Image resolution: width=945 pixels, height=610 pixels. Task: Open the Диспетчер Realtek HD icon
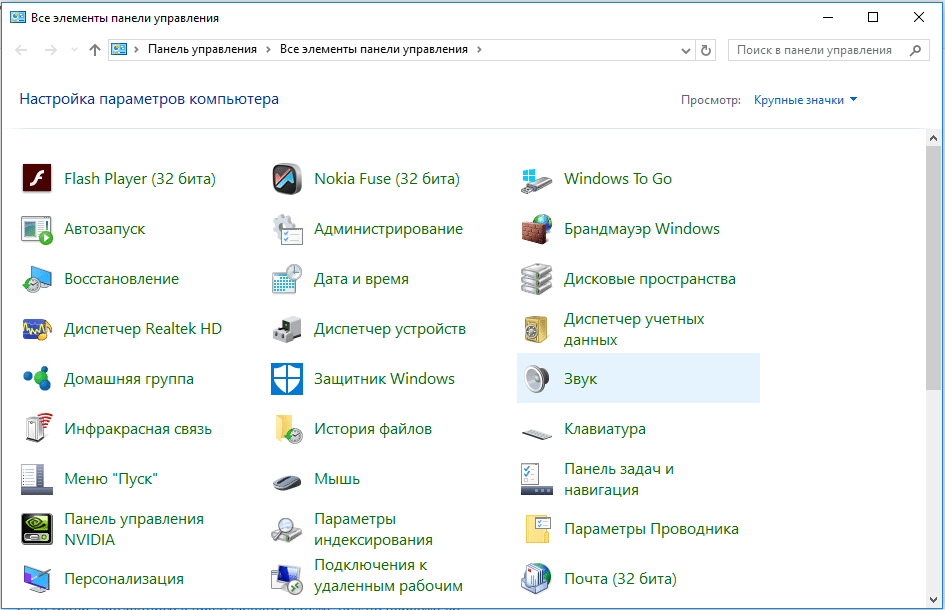[37, 329]
